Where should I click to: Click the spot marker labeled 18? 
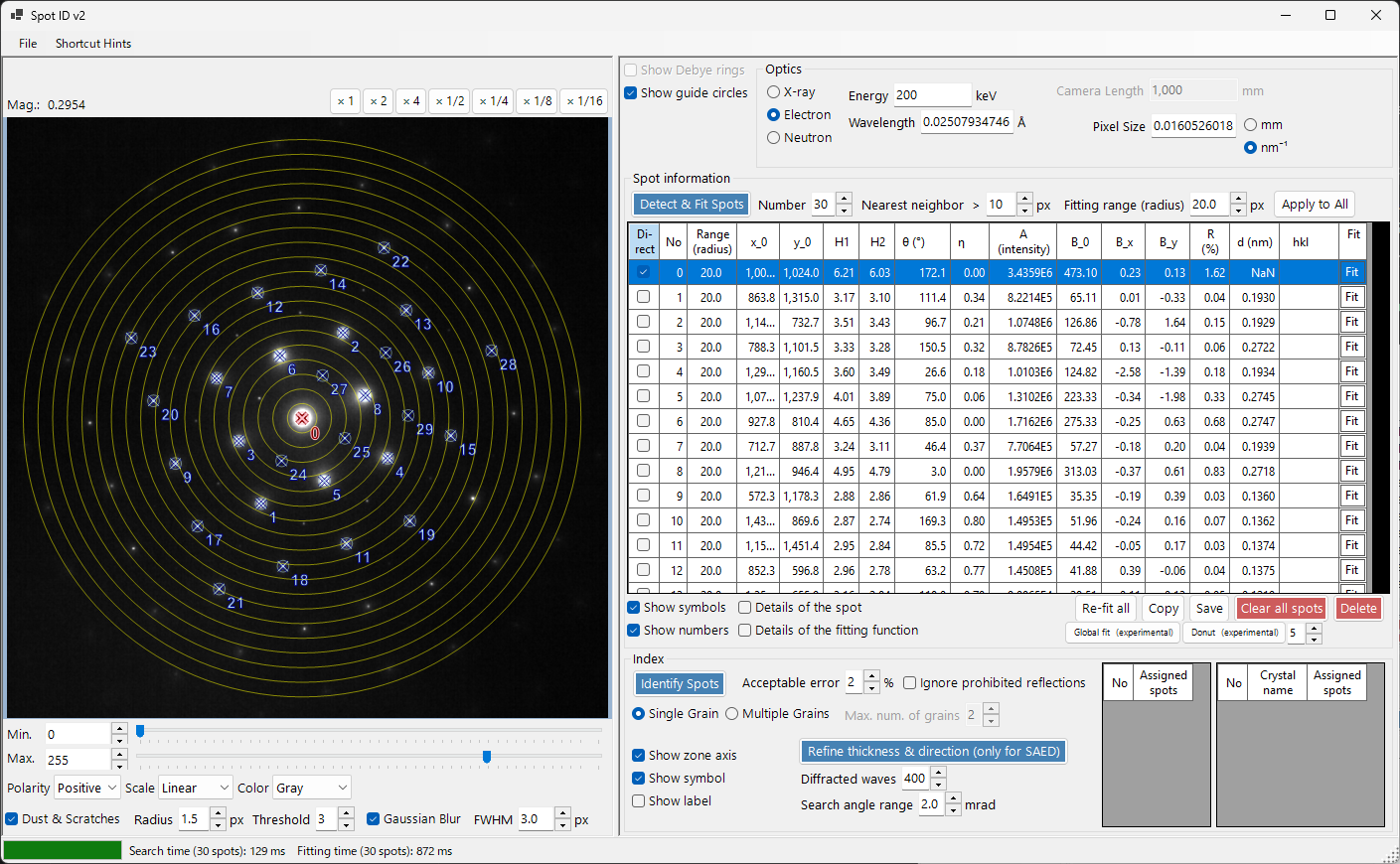click(283, 566)
